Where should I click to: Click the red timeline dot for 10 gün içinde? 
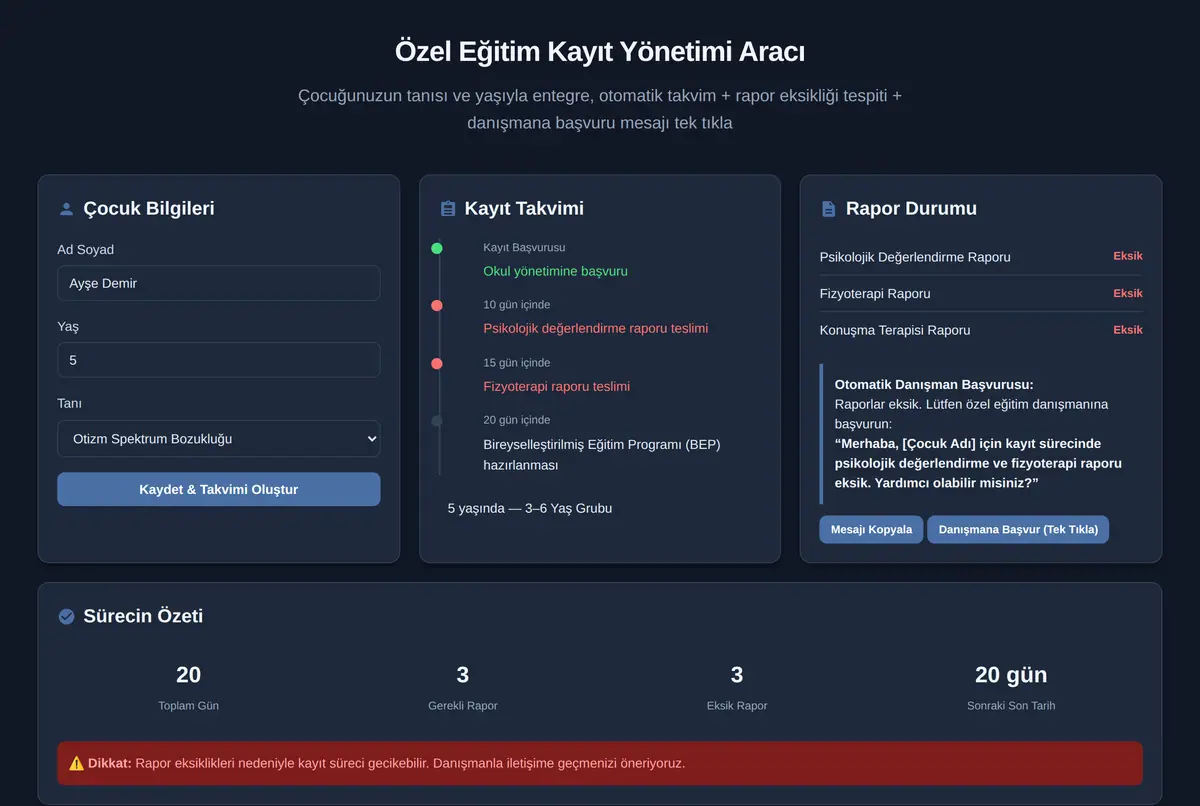coord(437,305)
